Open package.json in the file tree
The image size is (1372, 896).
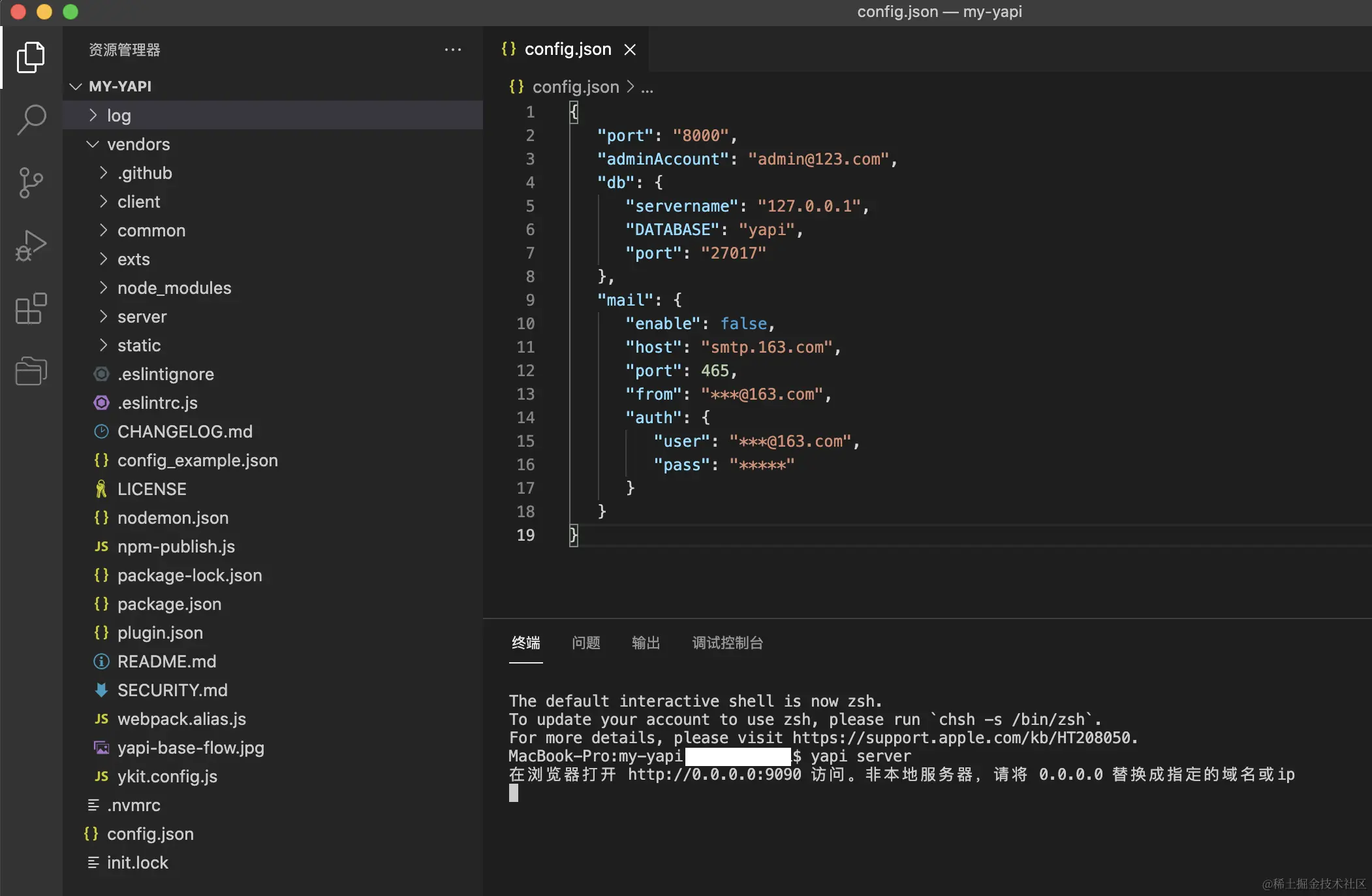pos(169,604)
